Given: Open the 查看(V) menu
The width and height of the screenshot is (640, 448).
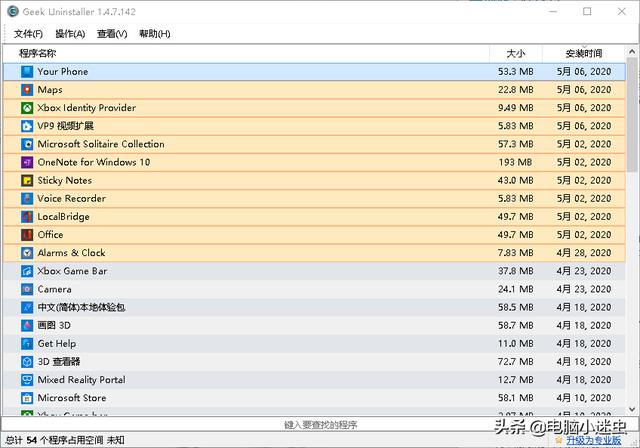Looking at the screenshot, I should coord(112,34).
